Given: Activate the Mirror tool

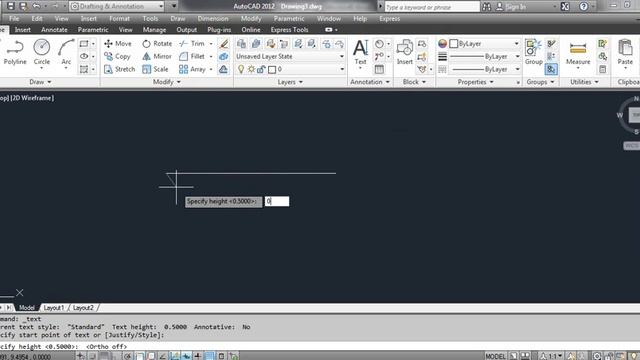Looking at the screenshot, I should (157, 56).
